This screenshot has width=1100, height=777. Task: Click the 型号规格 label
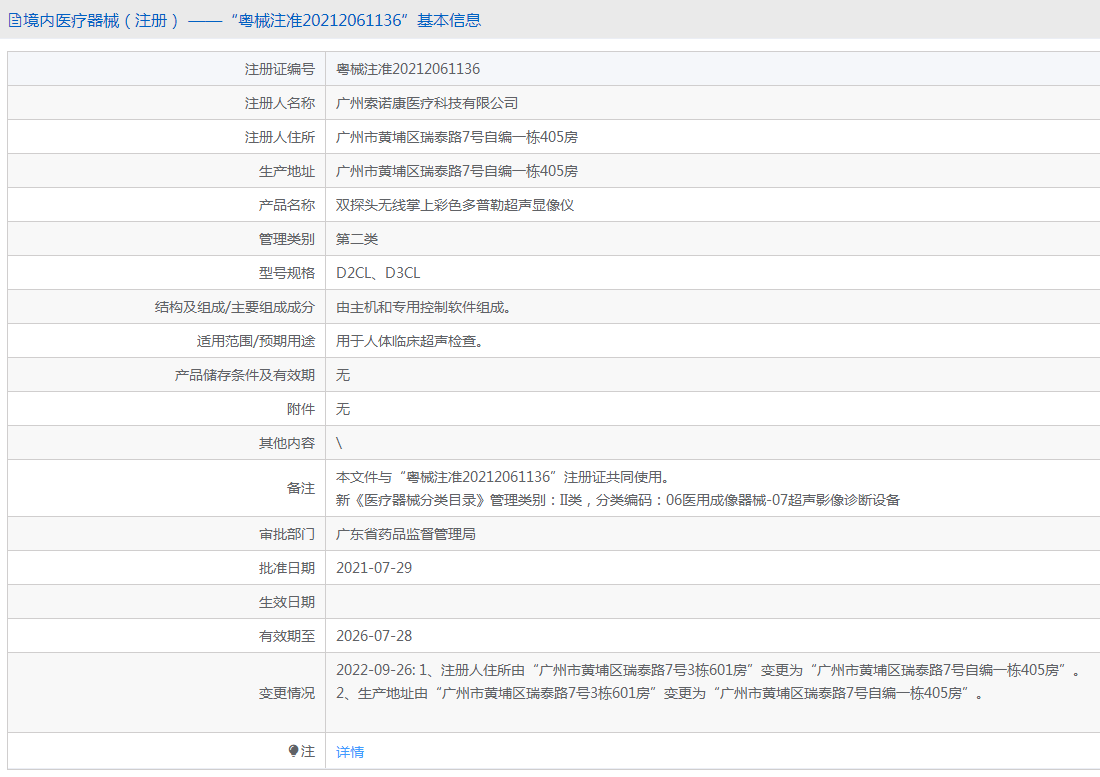[286, 273]
